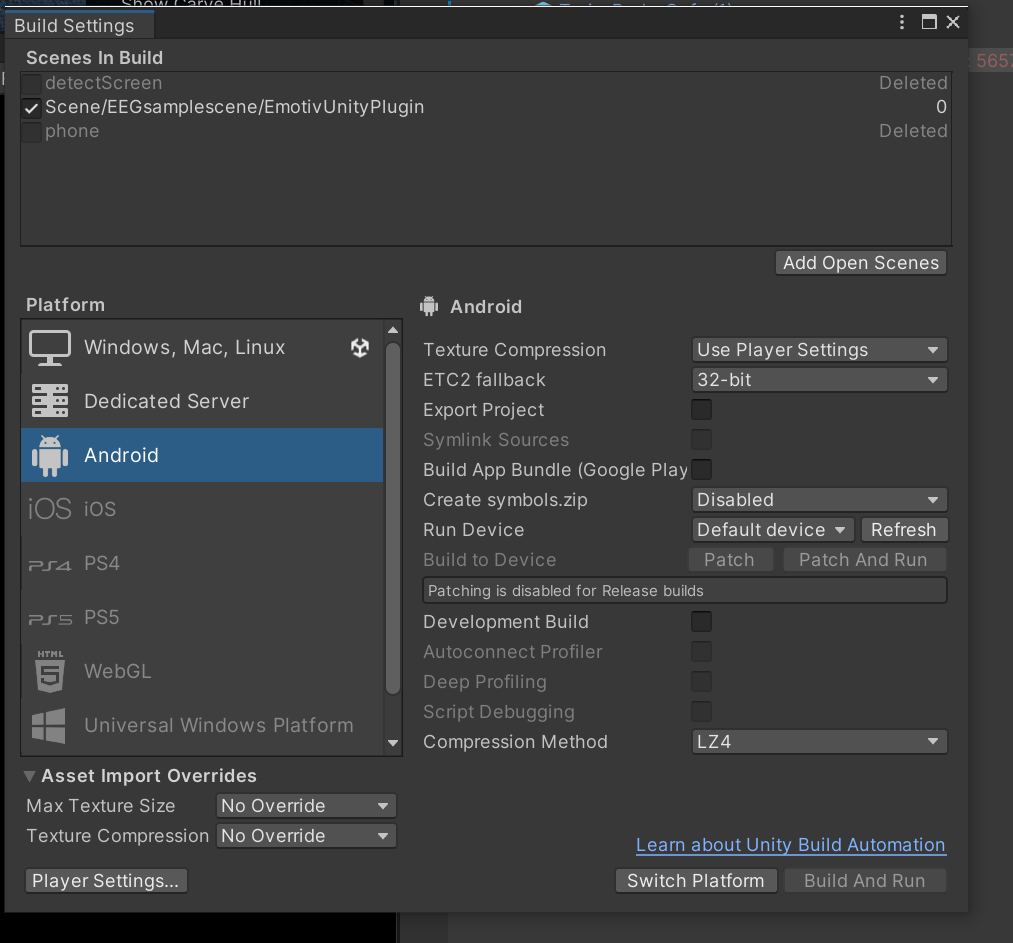Open Learn about Unity Build Automation link
Screen dimensions: 1013x943
tap(791, 845)
